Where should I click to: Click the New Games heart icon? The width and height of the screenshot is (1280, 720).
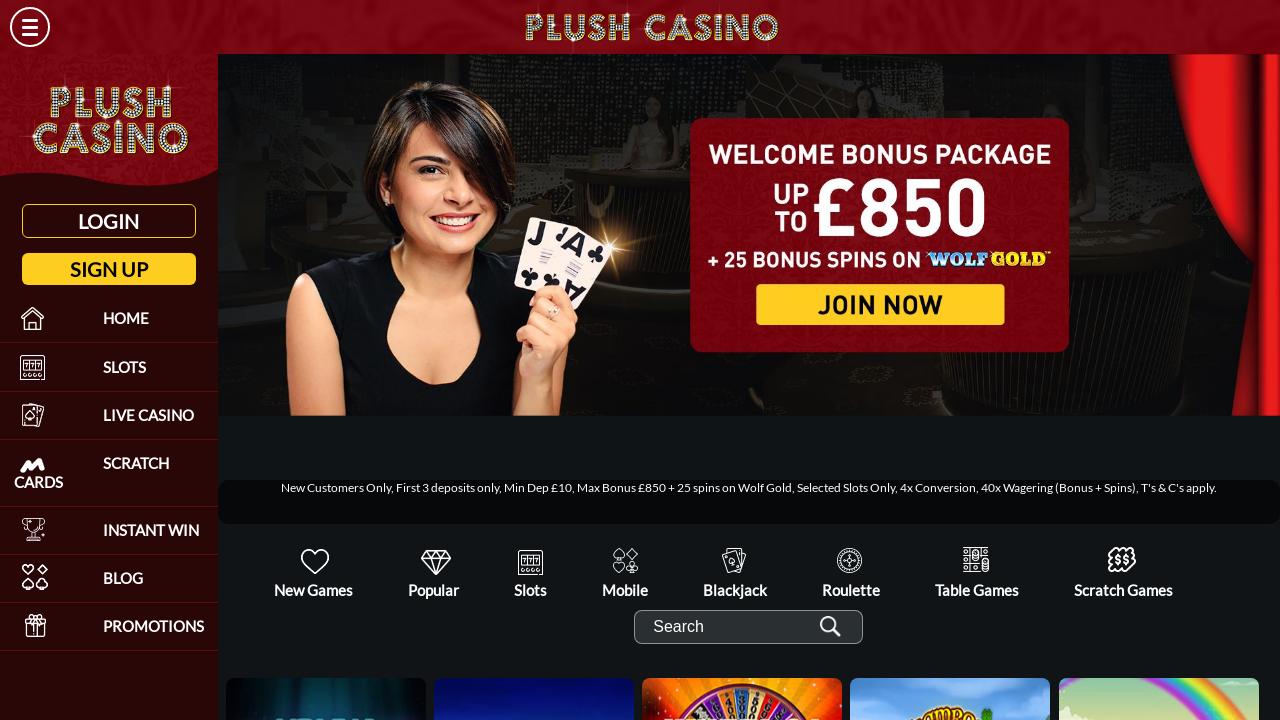tap(314, 562)
